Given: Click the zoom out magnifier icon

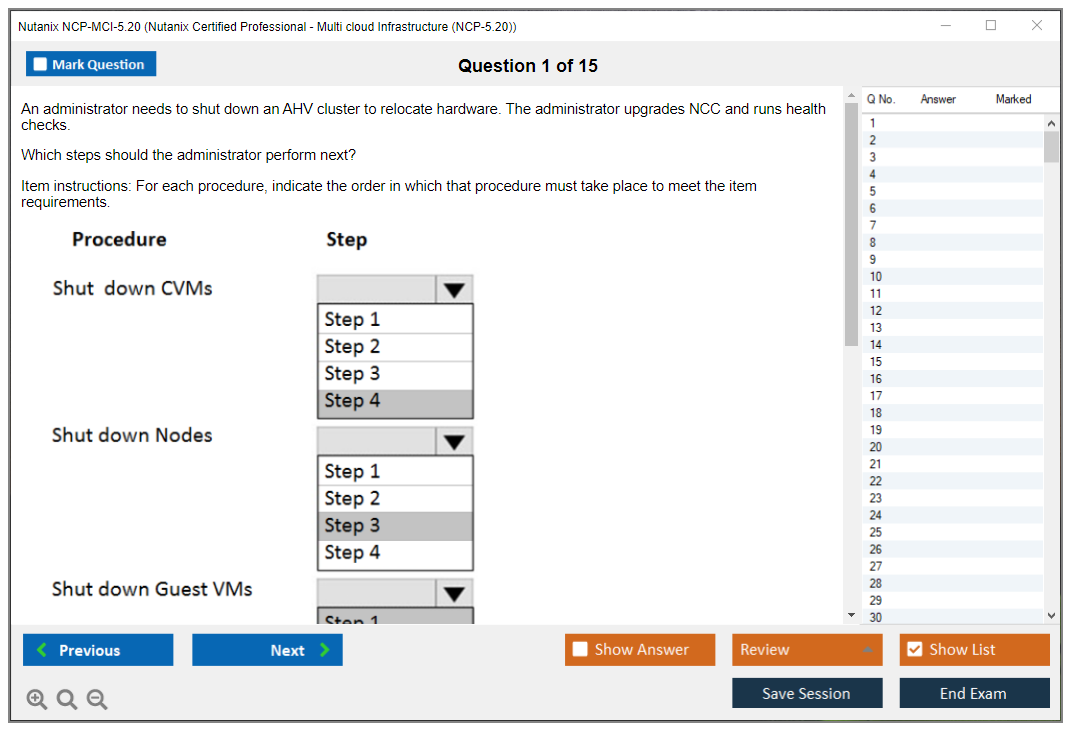Looking at the screenshot, I should [x=97, y=700].
